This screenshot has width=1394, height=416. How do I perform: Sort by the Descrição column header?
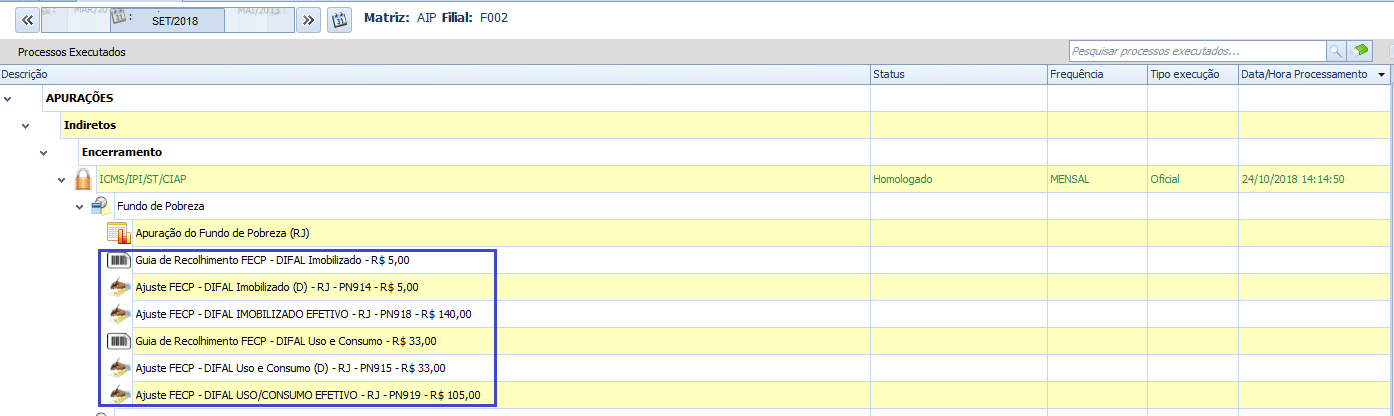pos(434,75)
